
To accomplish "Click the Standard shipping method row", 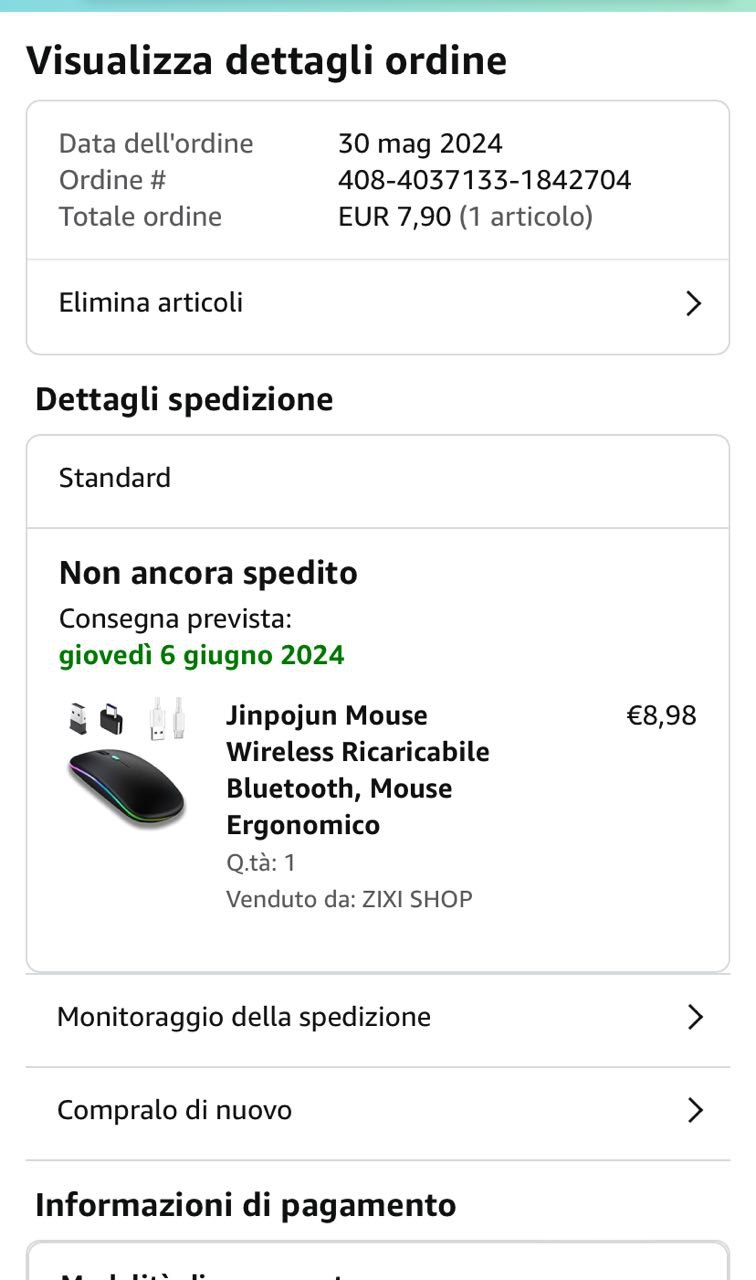I will tap(115, 478).
